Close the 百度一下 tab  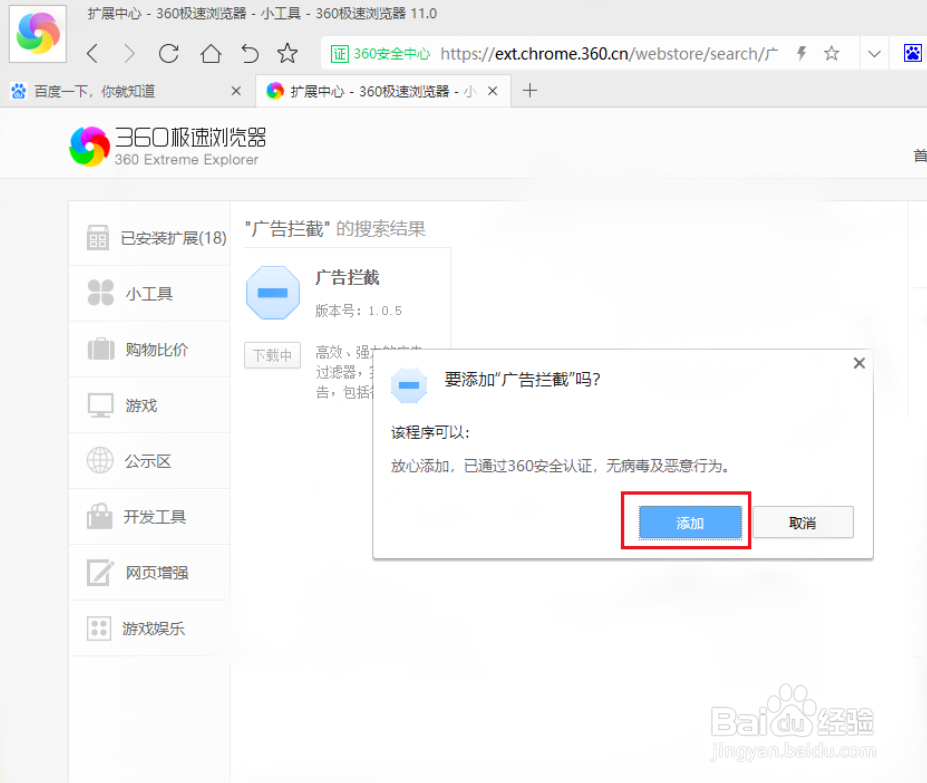[x=236, y=91]
